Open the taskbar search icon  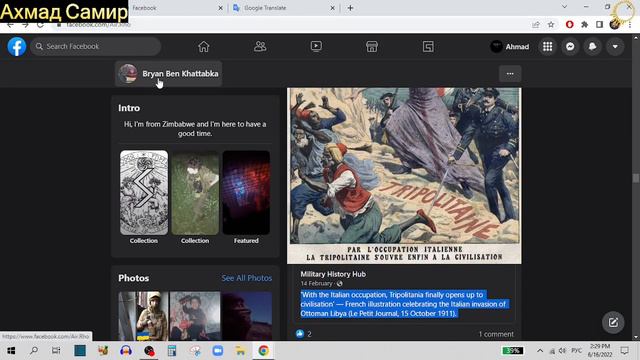34,351
